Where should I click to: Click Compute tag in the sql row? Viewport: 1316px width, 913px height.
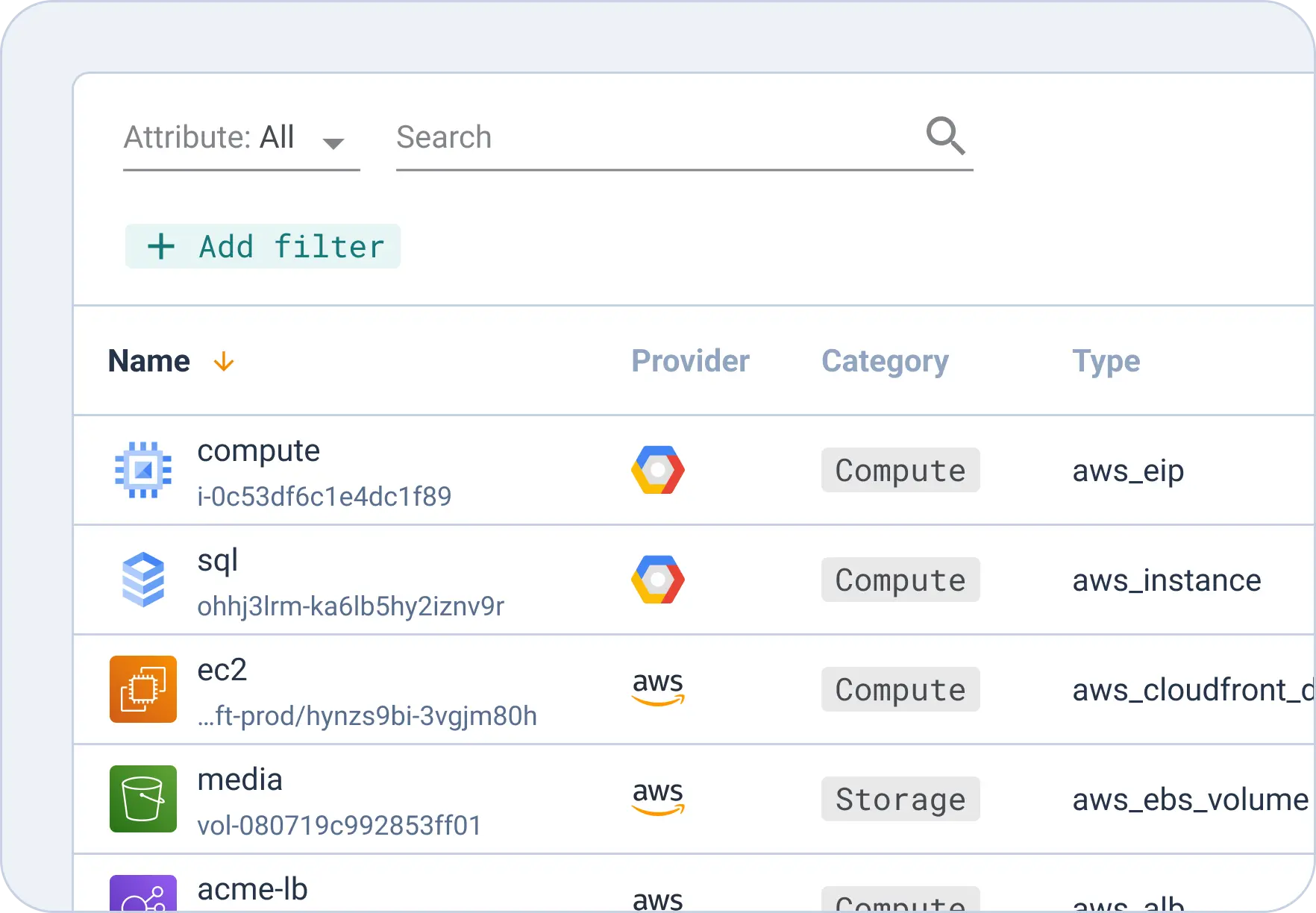900,580
